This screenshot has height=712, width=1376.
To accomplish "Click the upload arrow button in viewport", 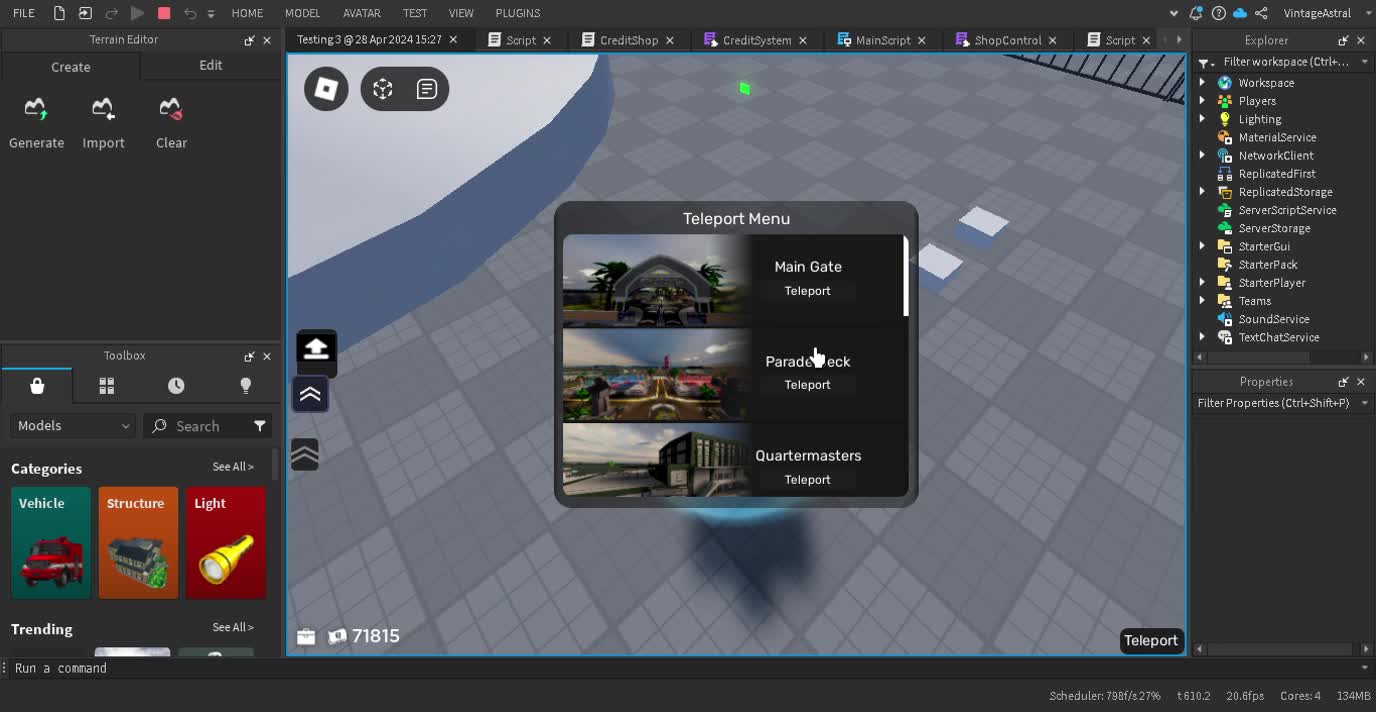I will [316, 349].
